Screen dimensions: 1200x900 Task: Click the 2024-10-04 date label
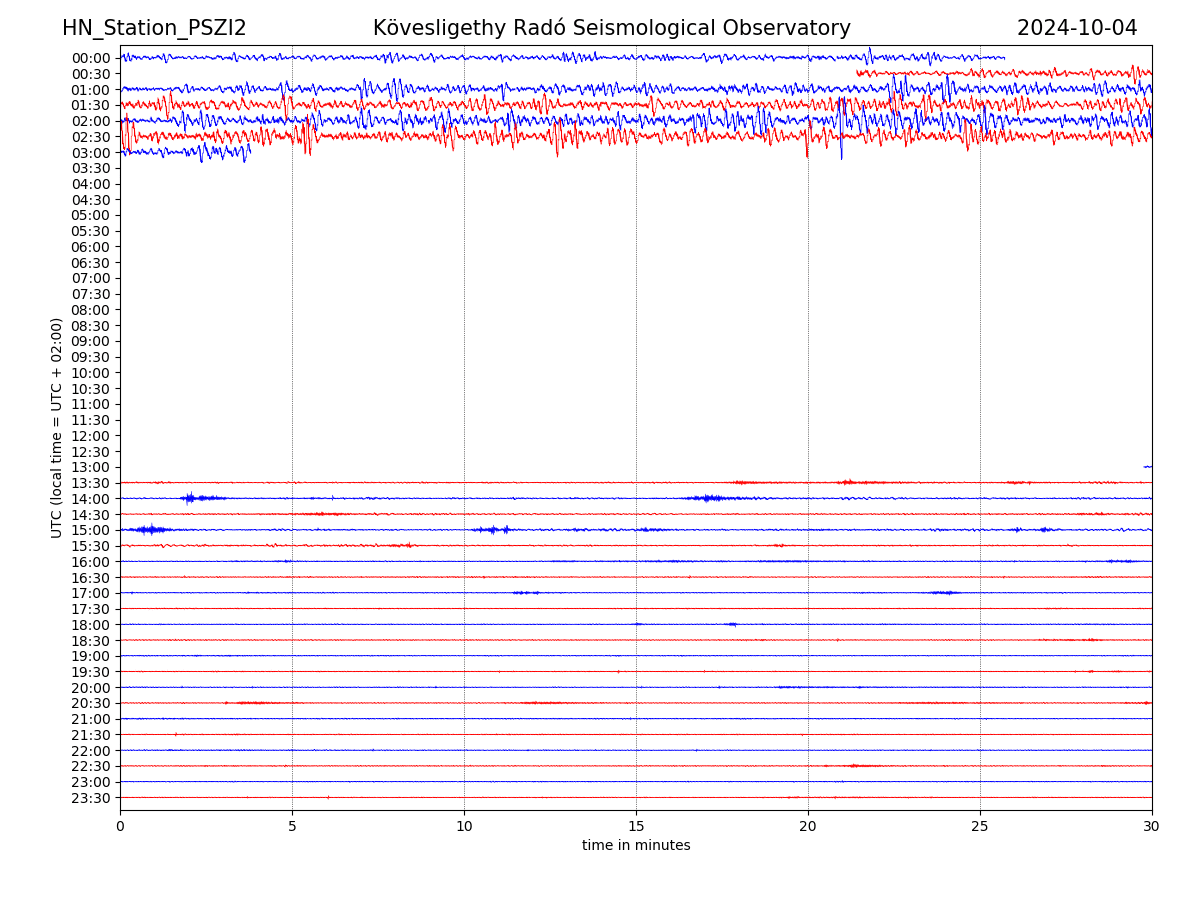tap(1077, 28)
